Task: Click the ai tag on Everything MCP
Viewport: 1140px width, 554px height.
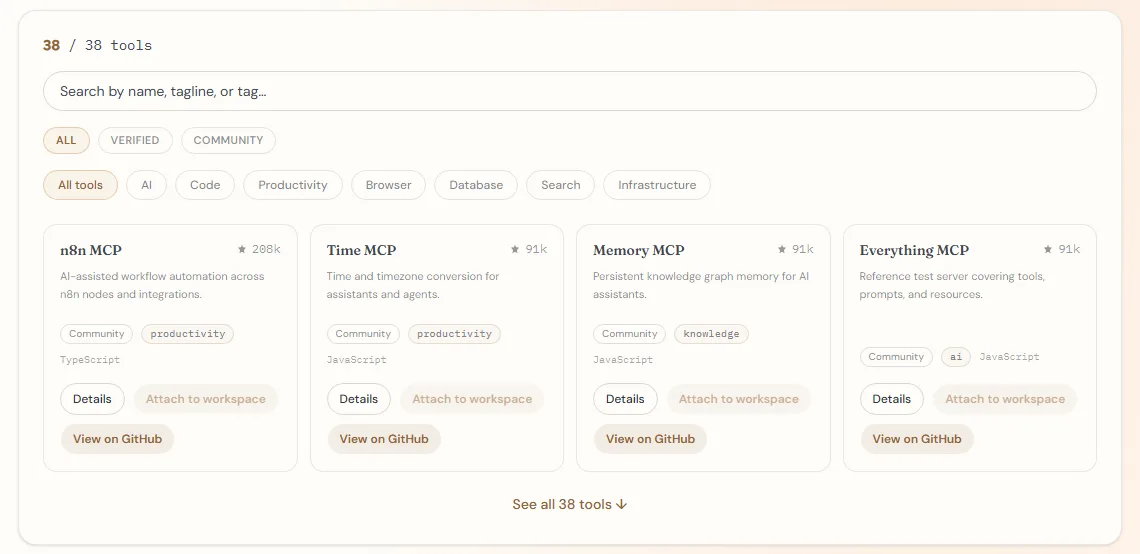Action: pyautogui.click(x=956, y=357)
